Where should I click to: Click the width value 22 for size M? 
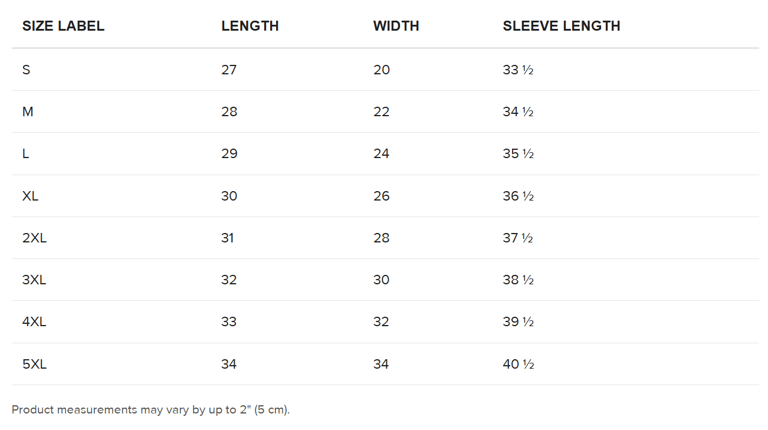click(x=381, y=112)
